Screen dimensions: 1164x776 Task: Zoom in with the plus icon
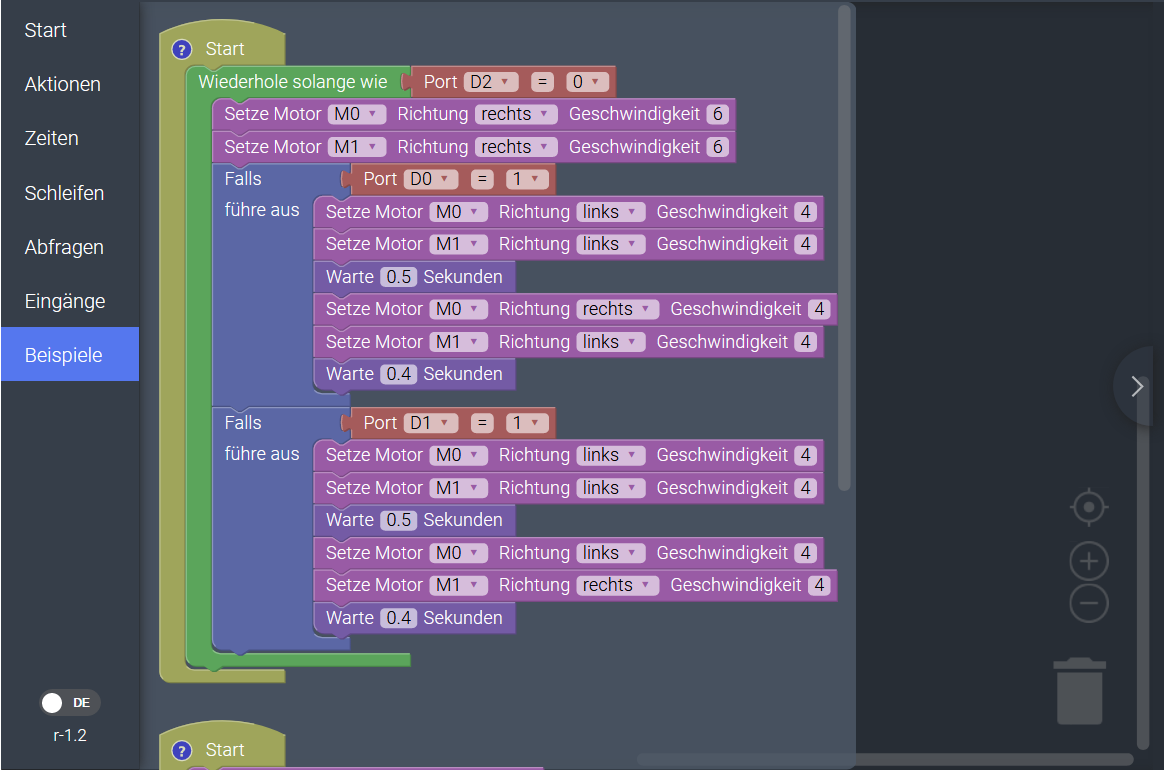click(1089, 562)
